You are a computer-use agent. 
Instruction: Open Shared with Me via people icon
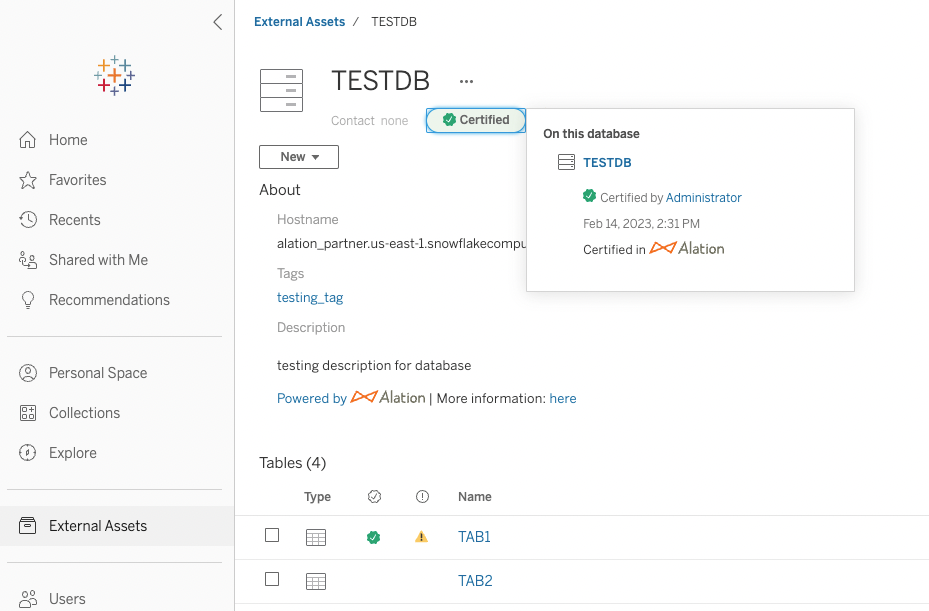(x=27, y=260)
